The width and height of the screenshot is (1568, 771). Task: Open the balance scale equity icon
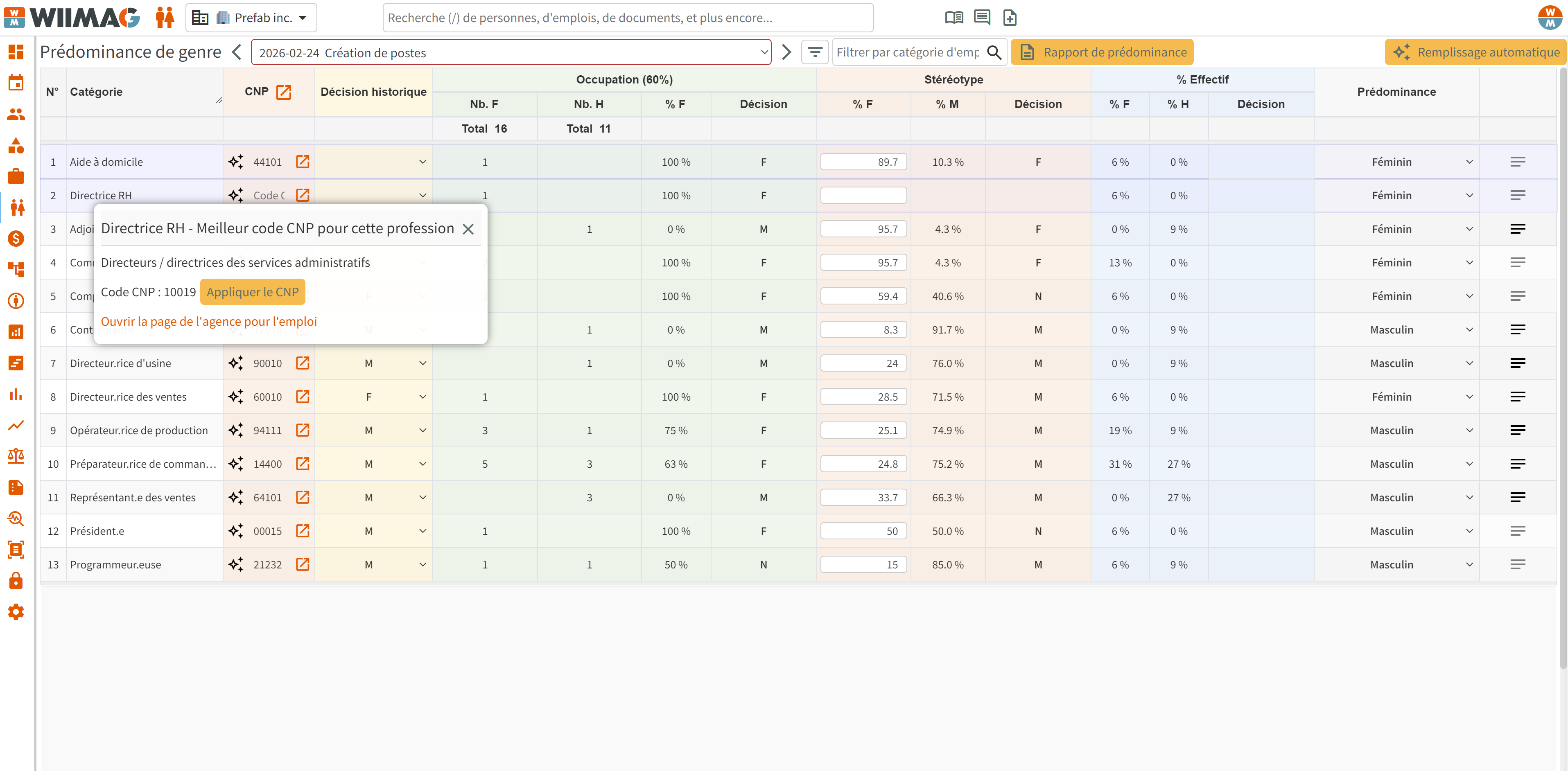(16, 456)
